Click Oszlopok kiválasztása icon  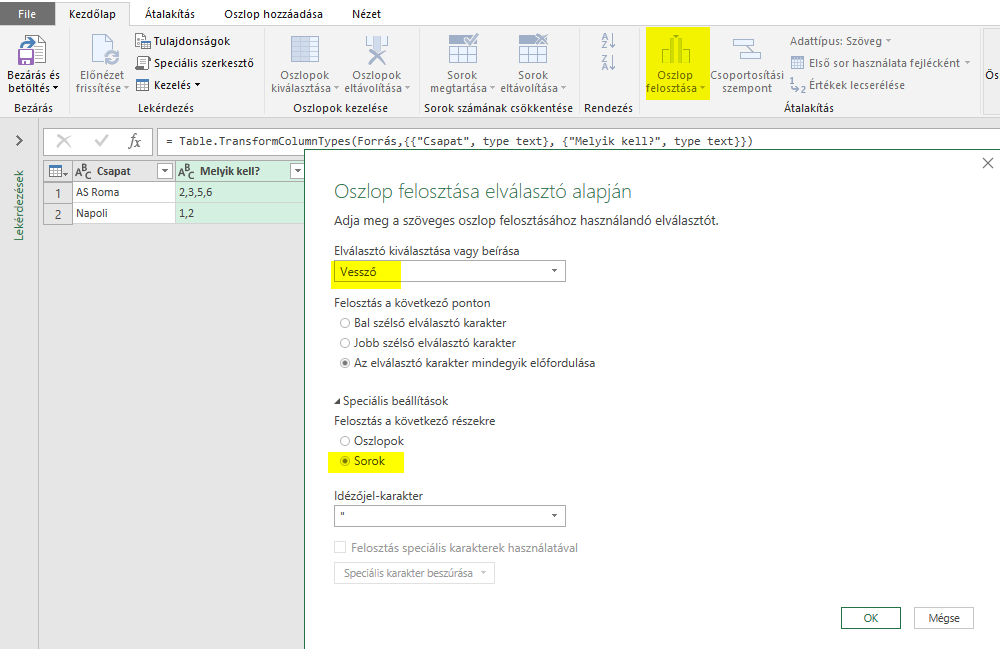coord(305,50)
